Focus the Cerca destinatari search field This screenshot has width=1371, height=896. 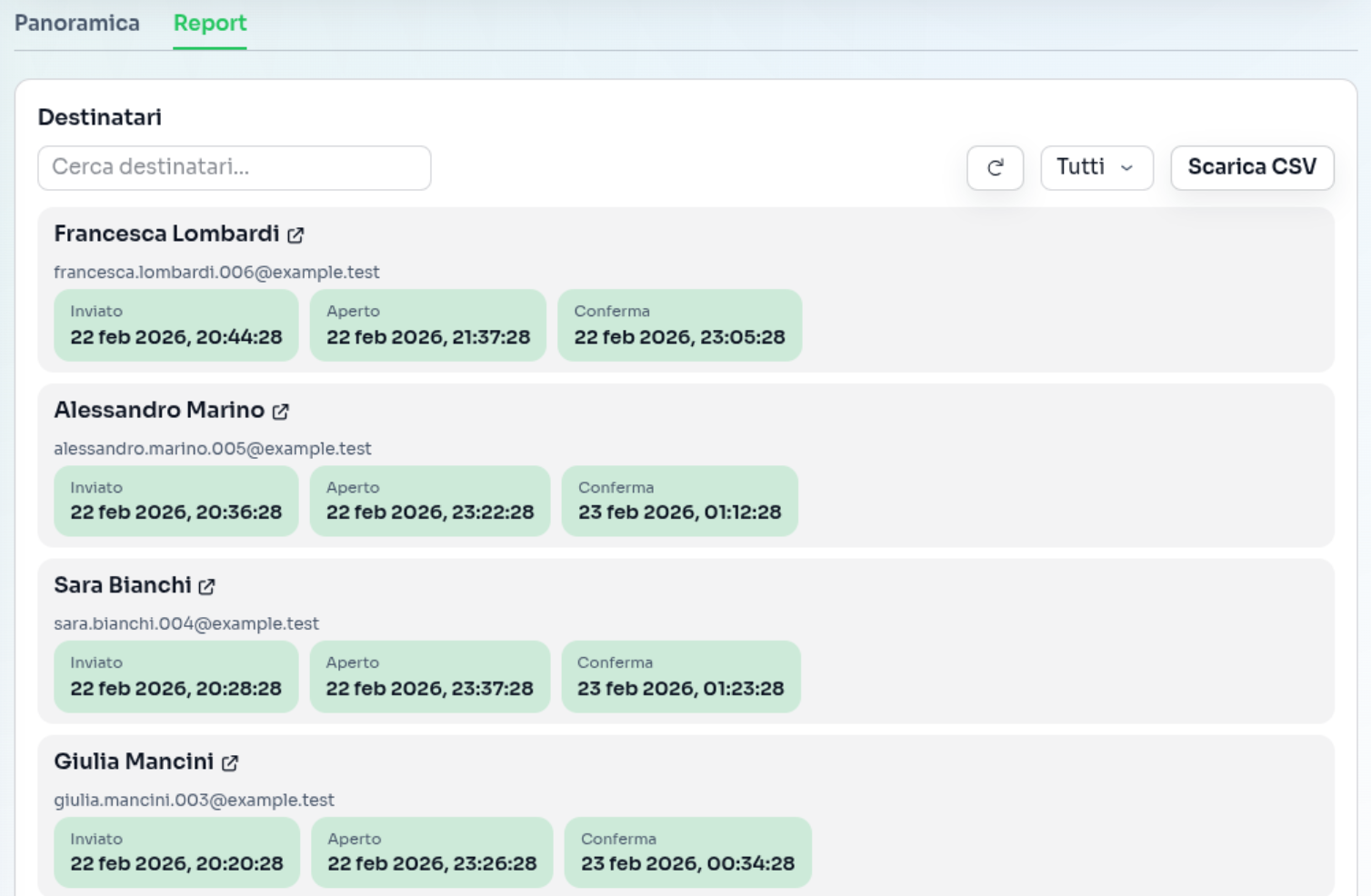pyautogui.click(x=234, y=168)
